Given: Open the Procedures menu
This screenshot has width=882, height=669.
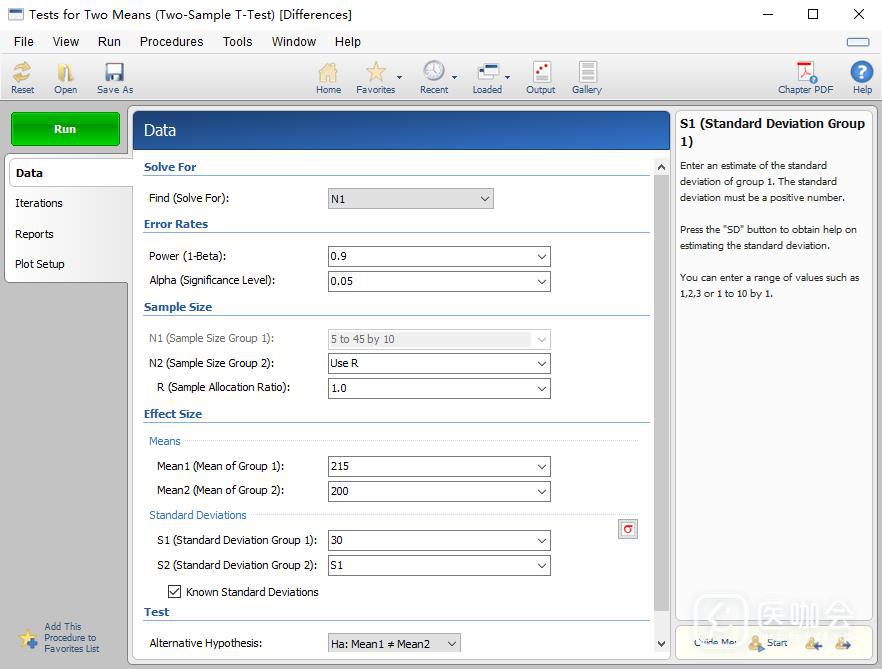Looking at the screenshot, I should (171, 42).
